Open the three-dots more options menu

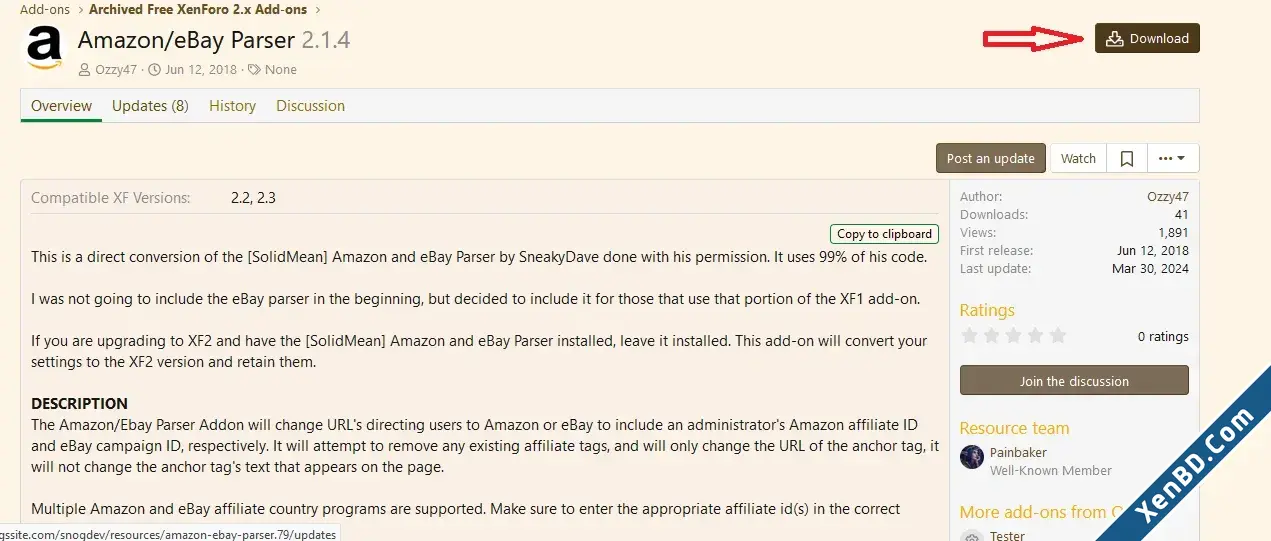(x=1172, y=158)
